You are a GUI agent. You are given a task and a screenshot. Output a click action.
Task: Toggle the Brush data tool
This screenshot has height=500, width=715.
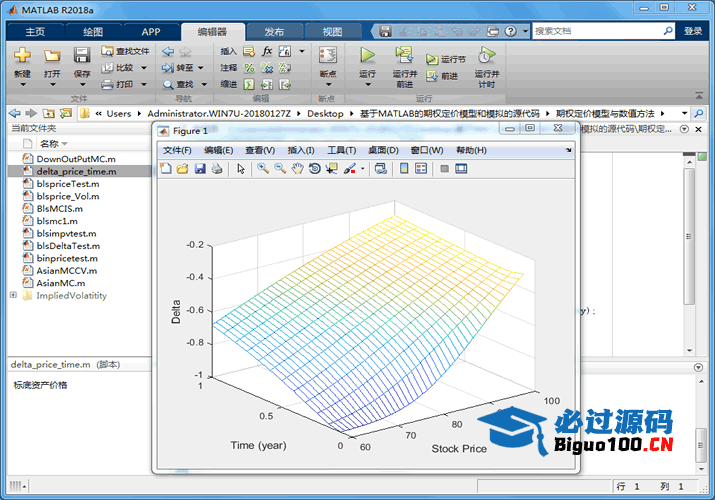coord(350,169)
